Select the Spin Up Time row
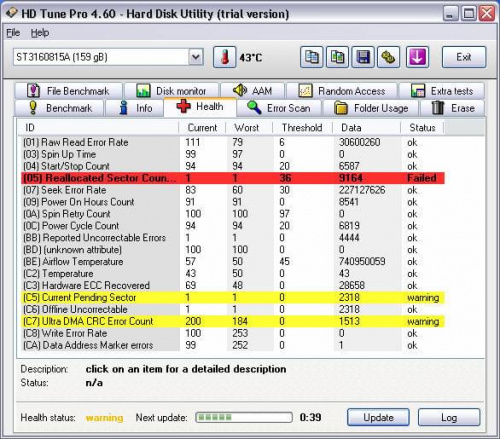500x439 pixels. pyautogui.click(x=232, y=154)
